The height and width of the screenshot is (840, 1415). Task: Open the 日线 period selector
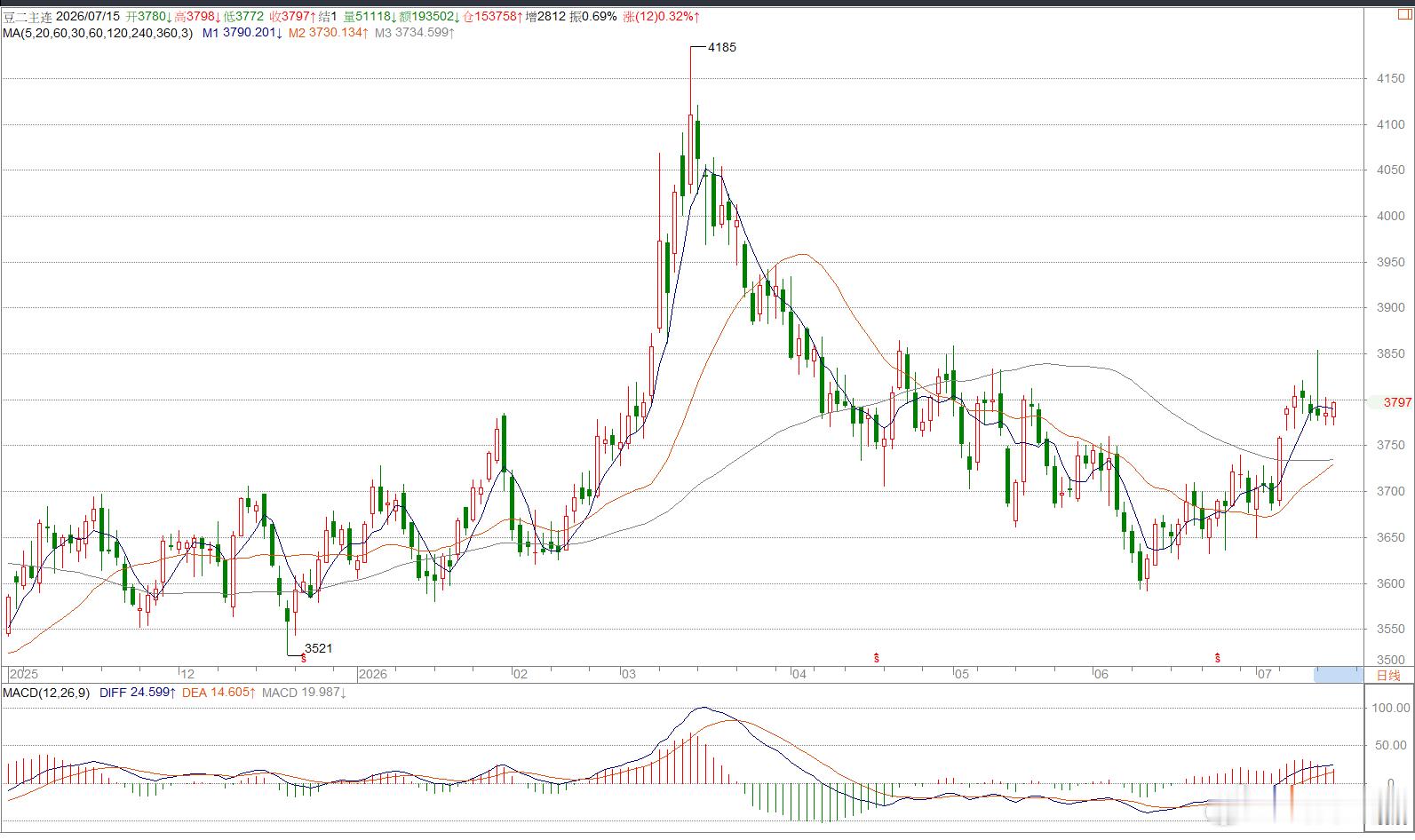1387,675
